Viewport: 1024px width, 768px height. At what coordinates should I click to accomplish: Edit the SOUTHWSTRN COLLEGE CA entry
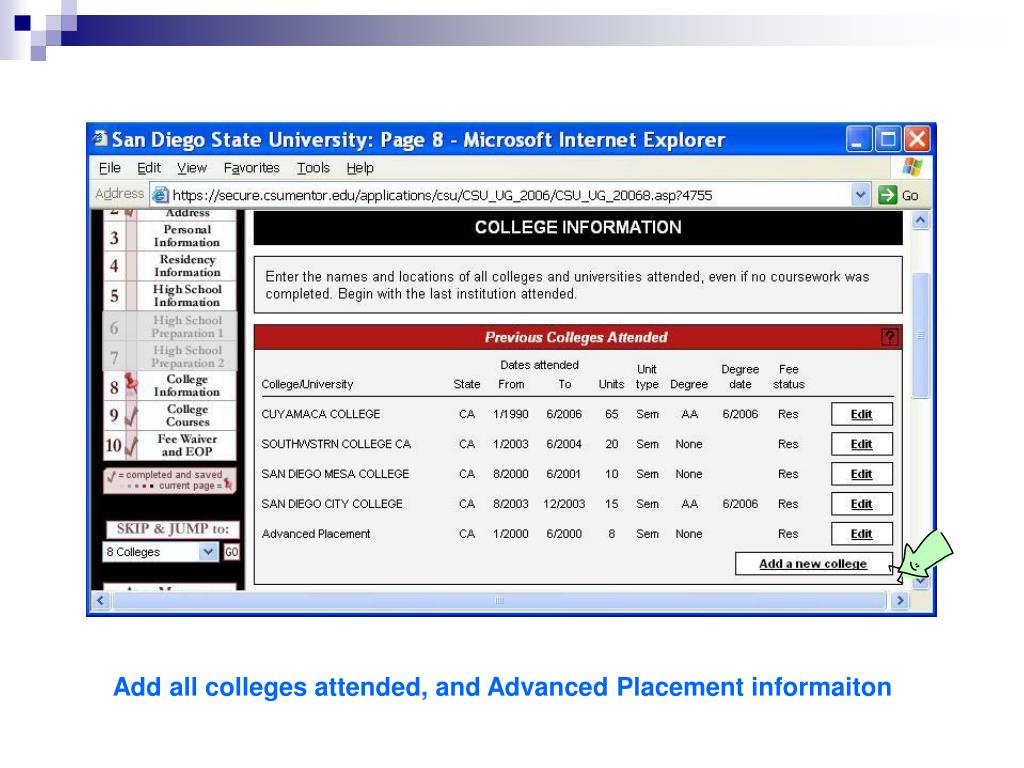(861, 444)
